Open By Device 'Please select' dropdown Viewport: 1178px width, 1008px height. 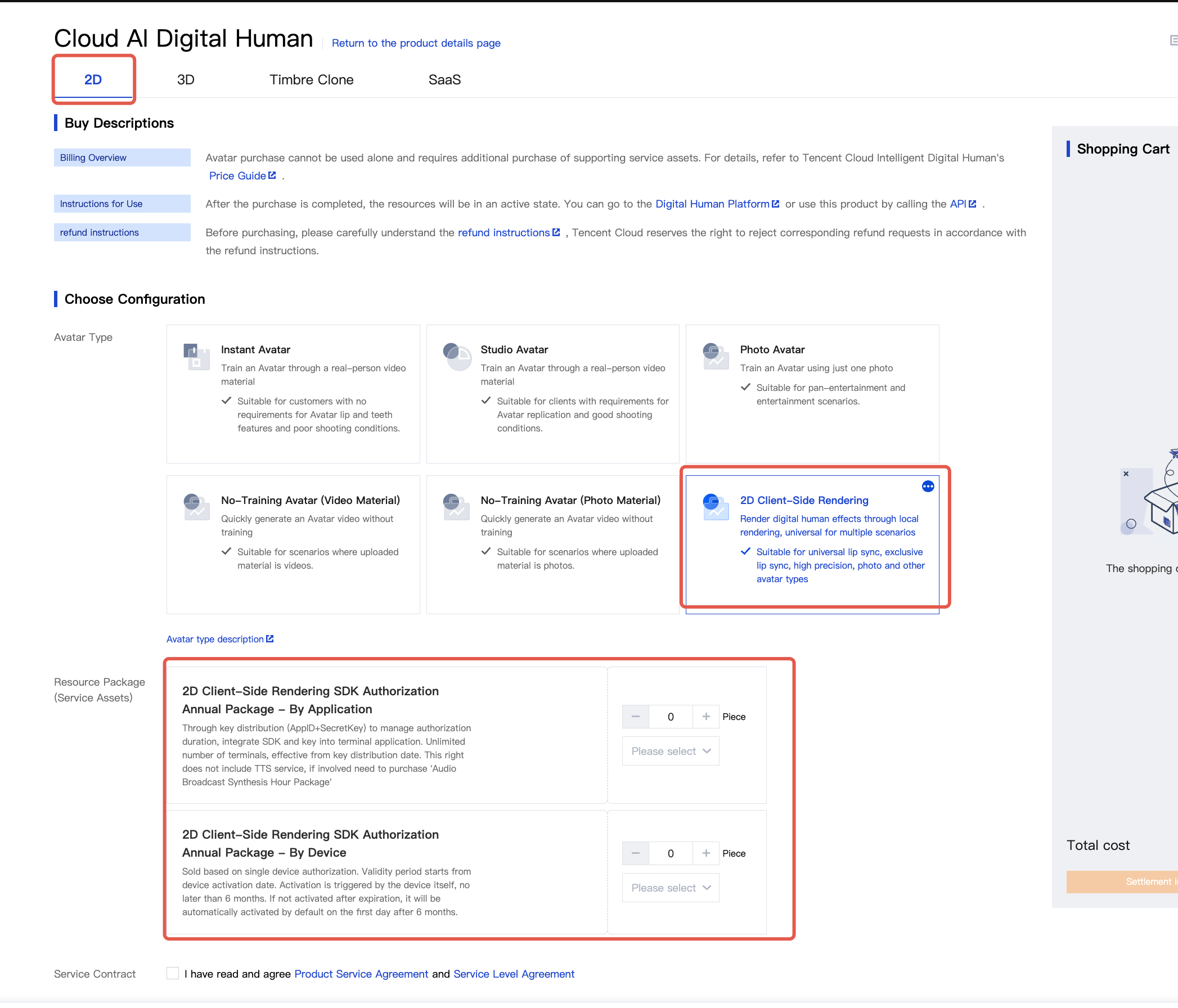tap(671, 888)
